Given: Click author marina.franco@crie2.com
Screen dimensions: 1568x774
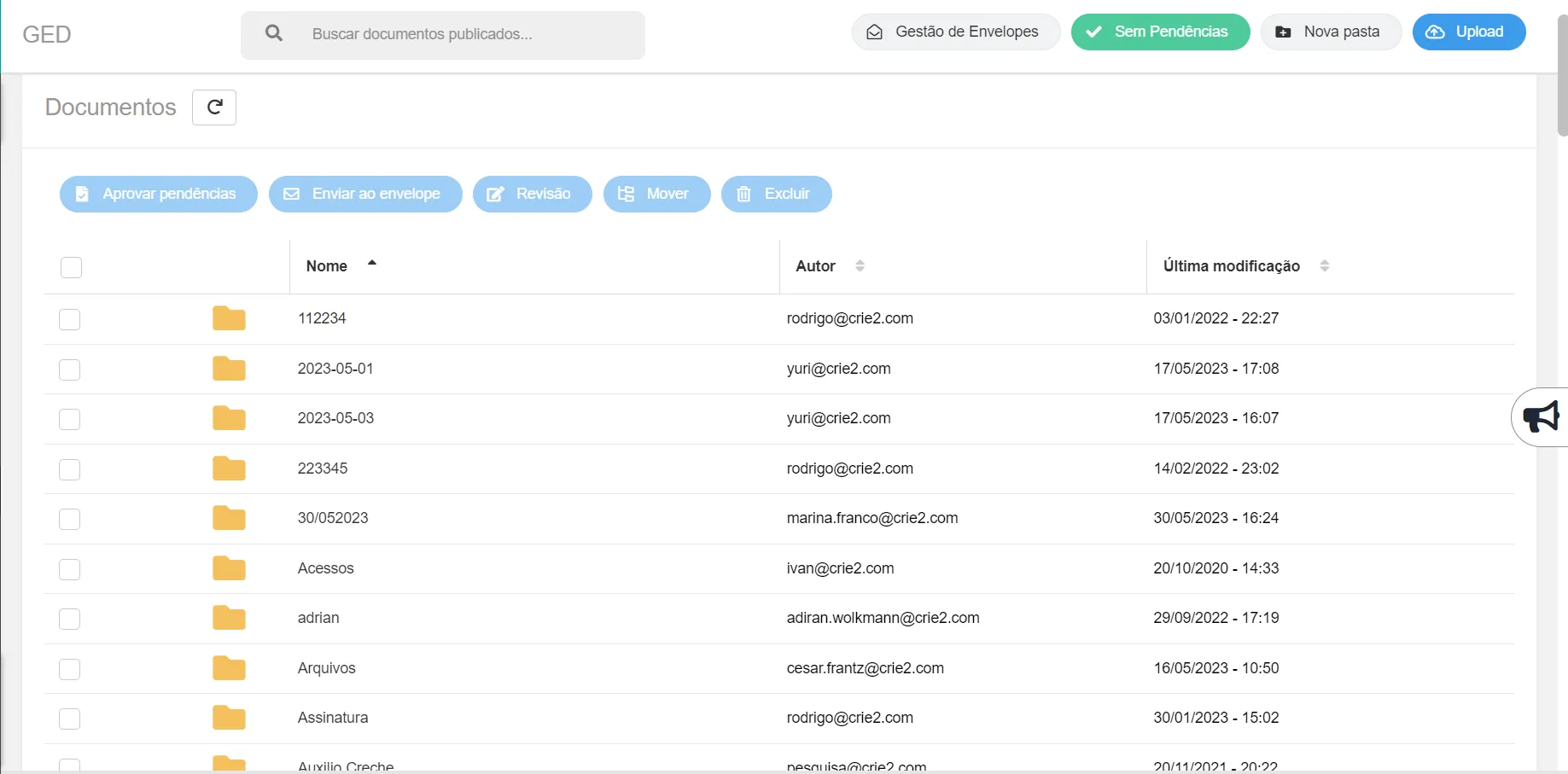Looking at the screenshot, I should click(872, 518).
